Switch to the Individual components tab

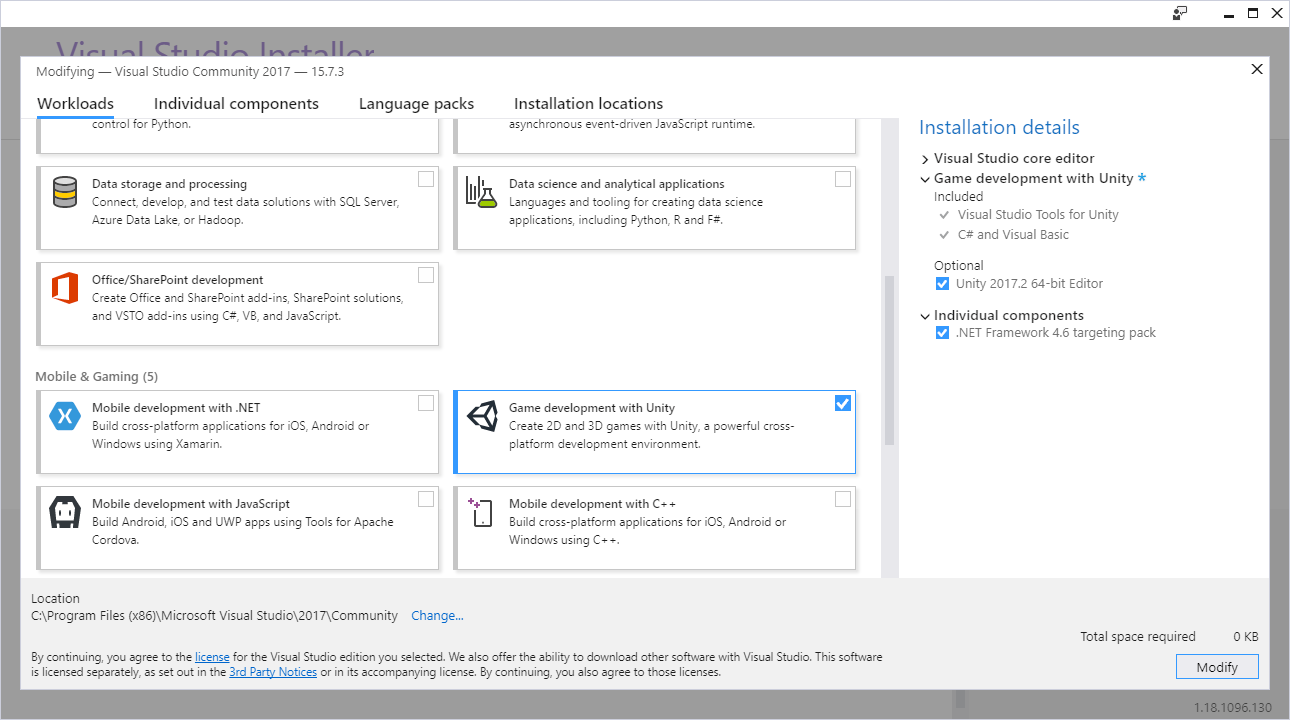click(x=236, y=103)
